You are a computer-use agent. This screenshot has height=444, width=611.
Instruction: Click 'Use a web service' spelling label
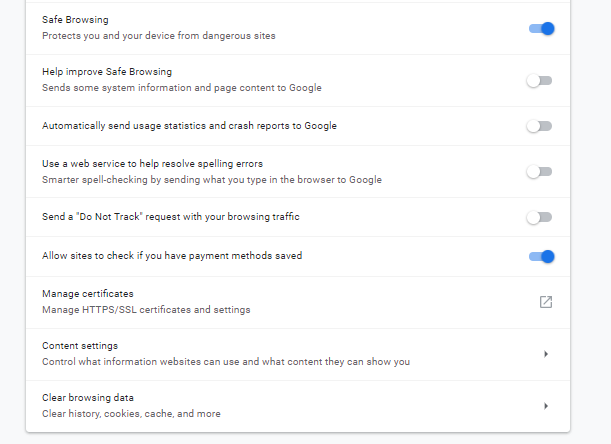152,164
